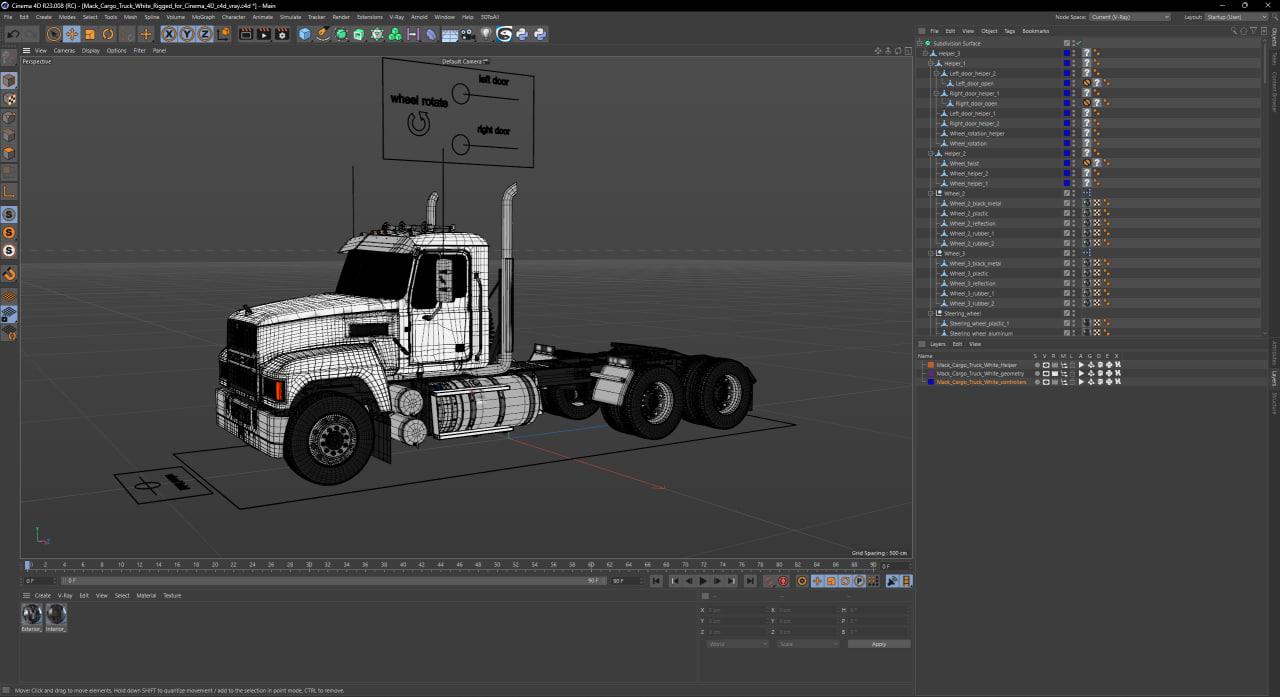Click Mack_Cargo_Truck_White_controllers layer color swatch
The height and width of the screenshot is (697, 1280).
coord(931,382)
